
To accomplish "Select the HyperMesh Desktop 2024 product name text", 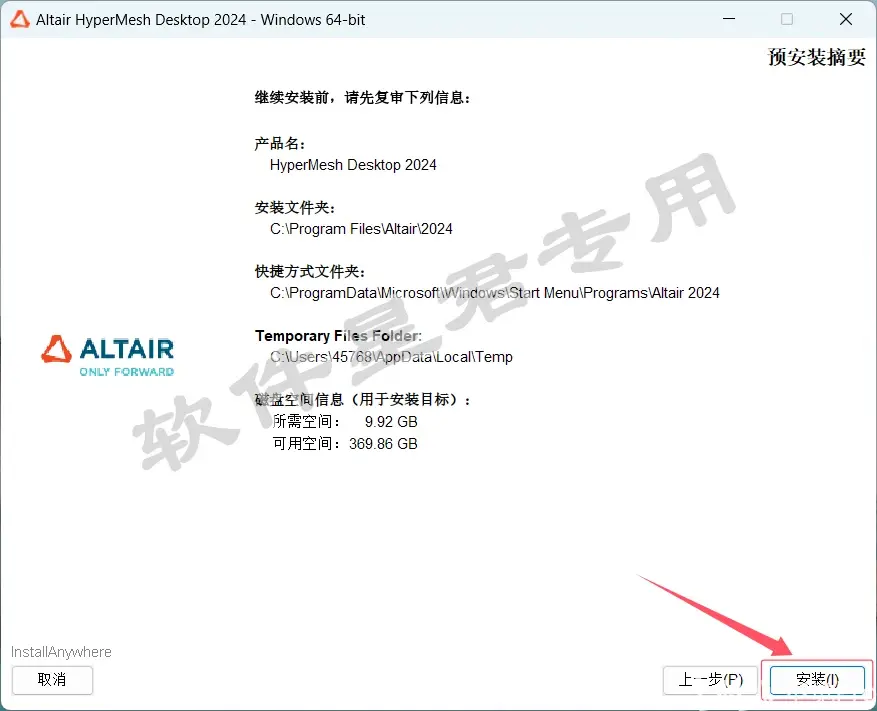I will (x=353, y=165).
